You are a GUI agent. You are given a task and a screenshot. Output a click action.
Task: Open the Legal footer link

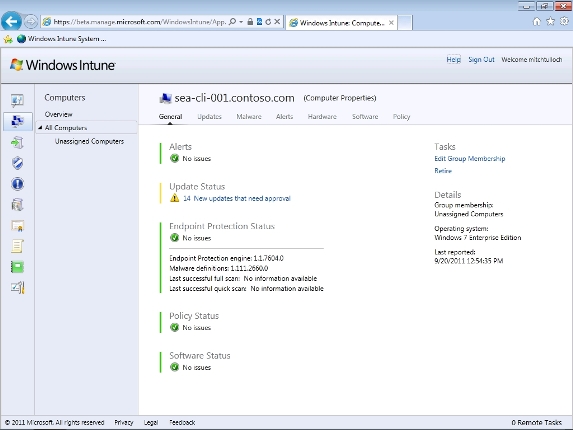click(151, 422)
